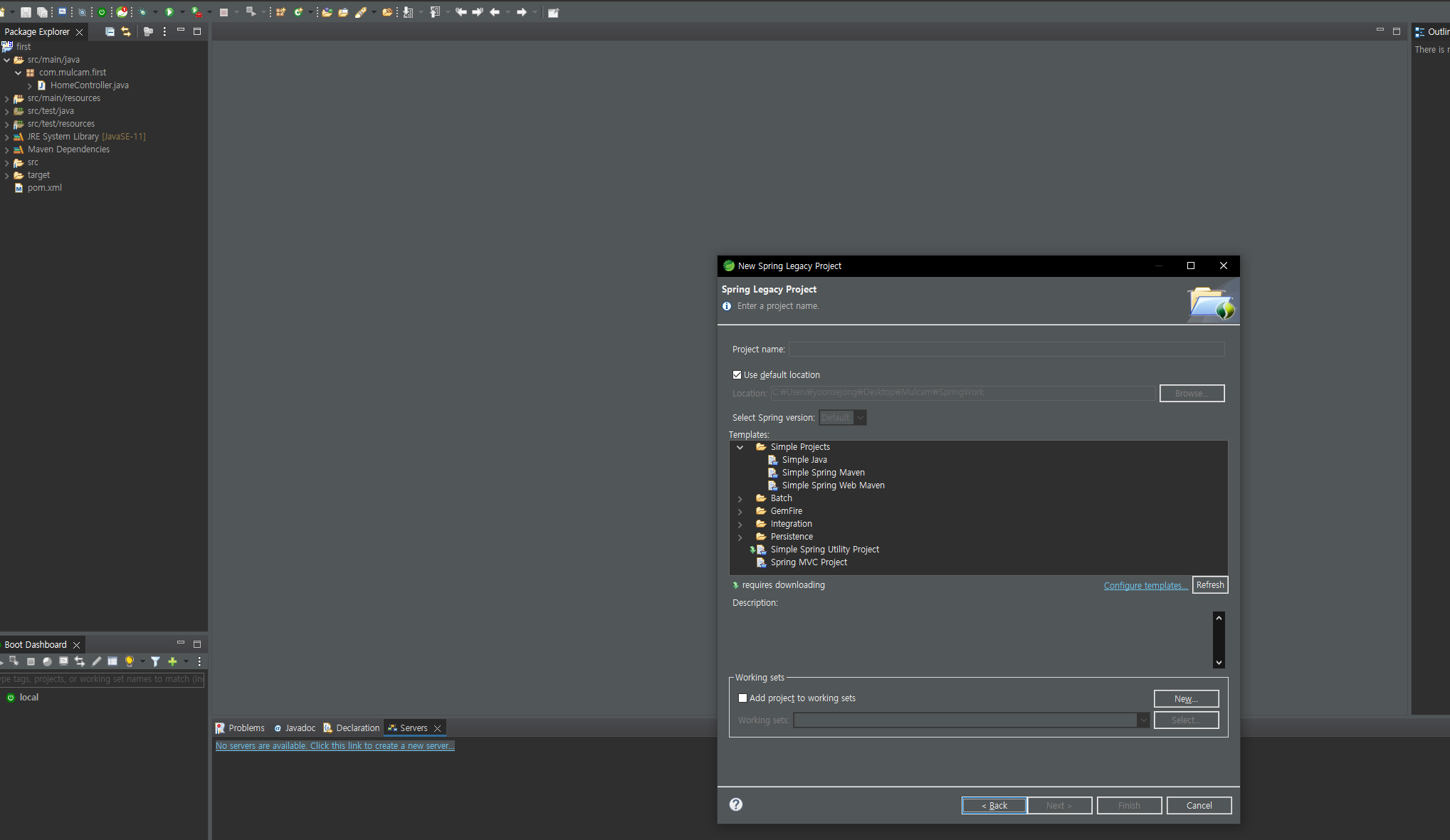
Task: Expand the Batch template folder
Action: (740, 498)
